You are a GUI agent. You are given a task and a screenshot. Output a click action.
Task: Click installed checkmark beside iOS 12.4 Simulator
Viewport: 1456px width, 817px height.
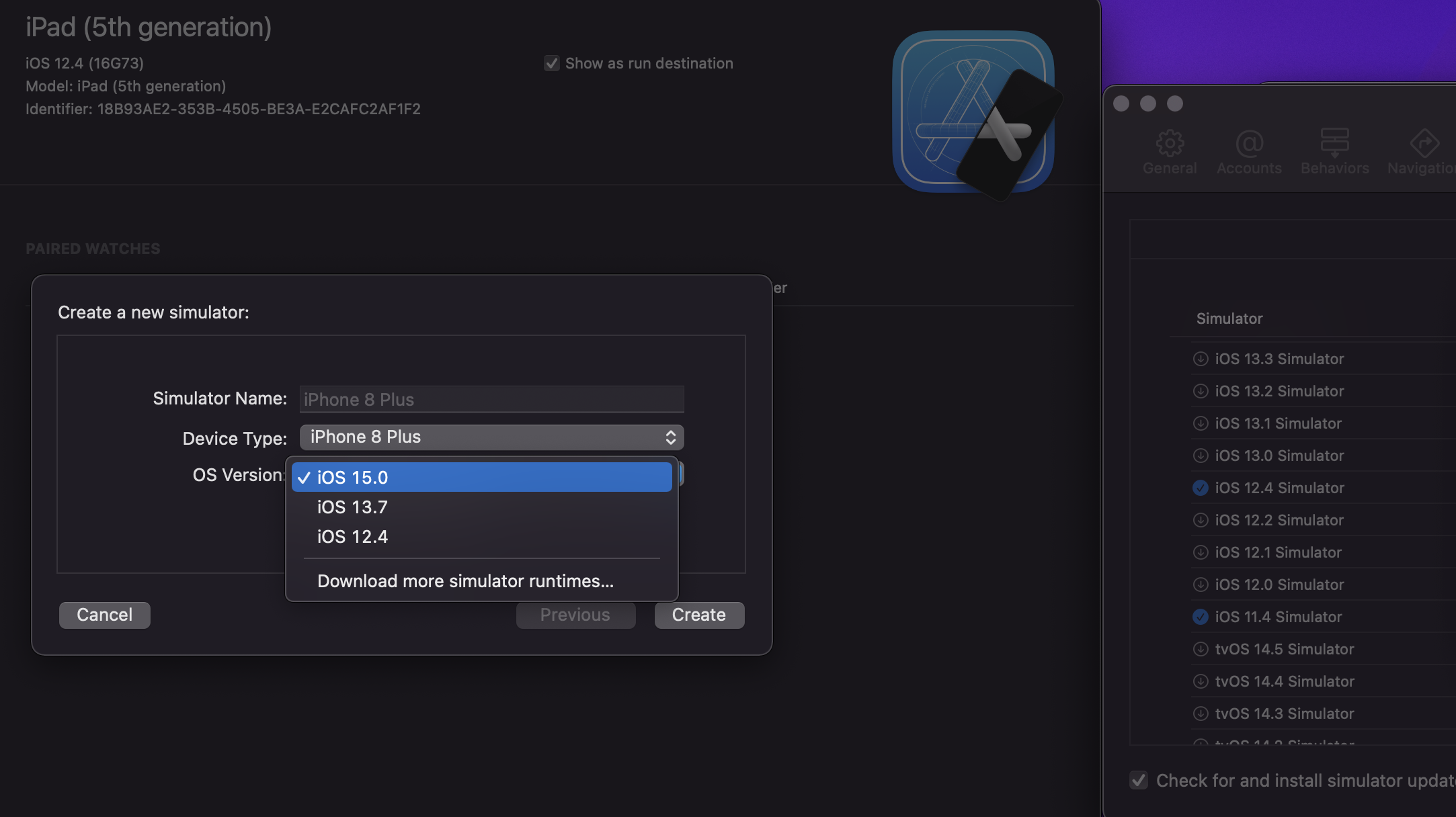pyautogui.click(x=1201, y=488)
